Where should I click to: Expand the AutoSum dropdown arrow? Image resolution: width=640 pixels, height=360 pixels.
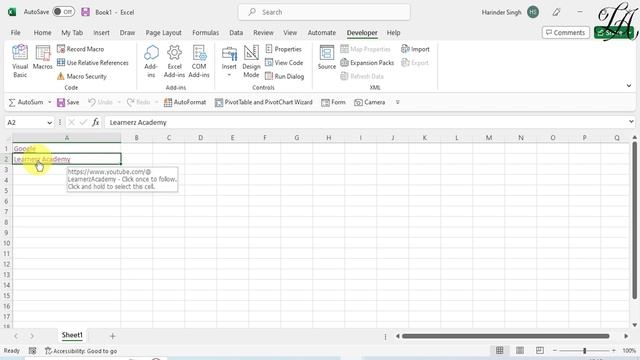49,102
